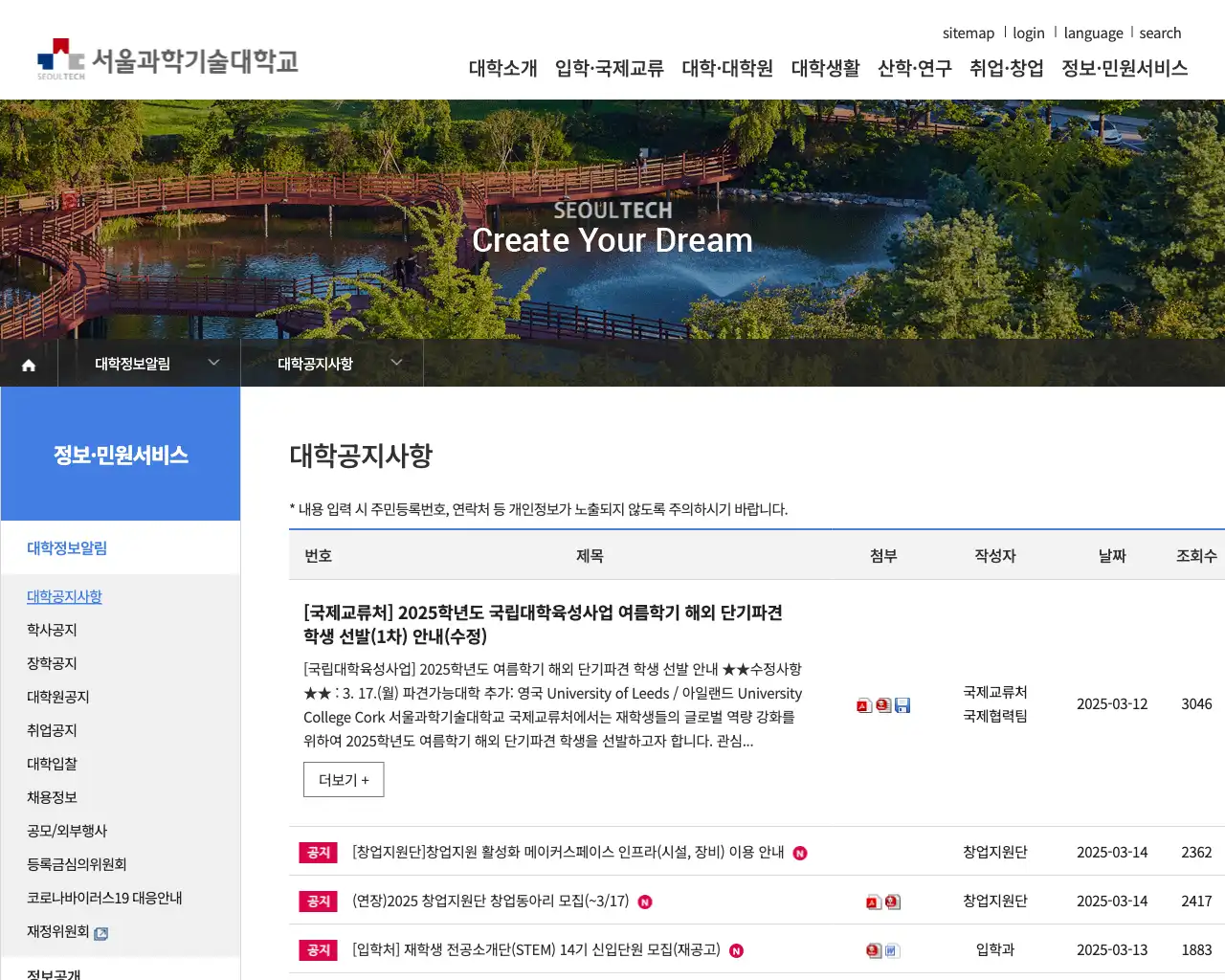
Task: Select 재정위원회 in the sidebar
Action: [57, 931]
